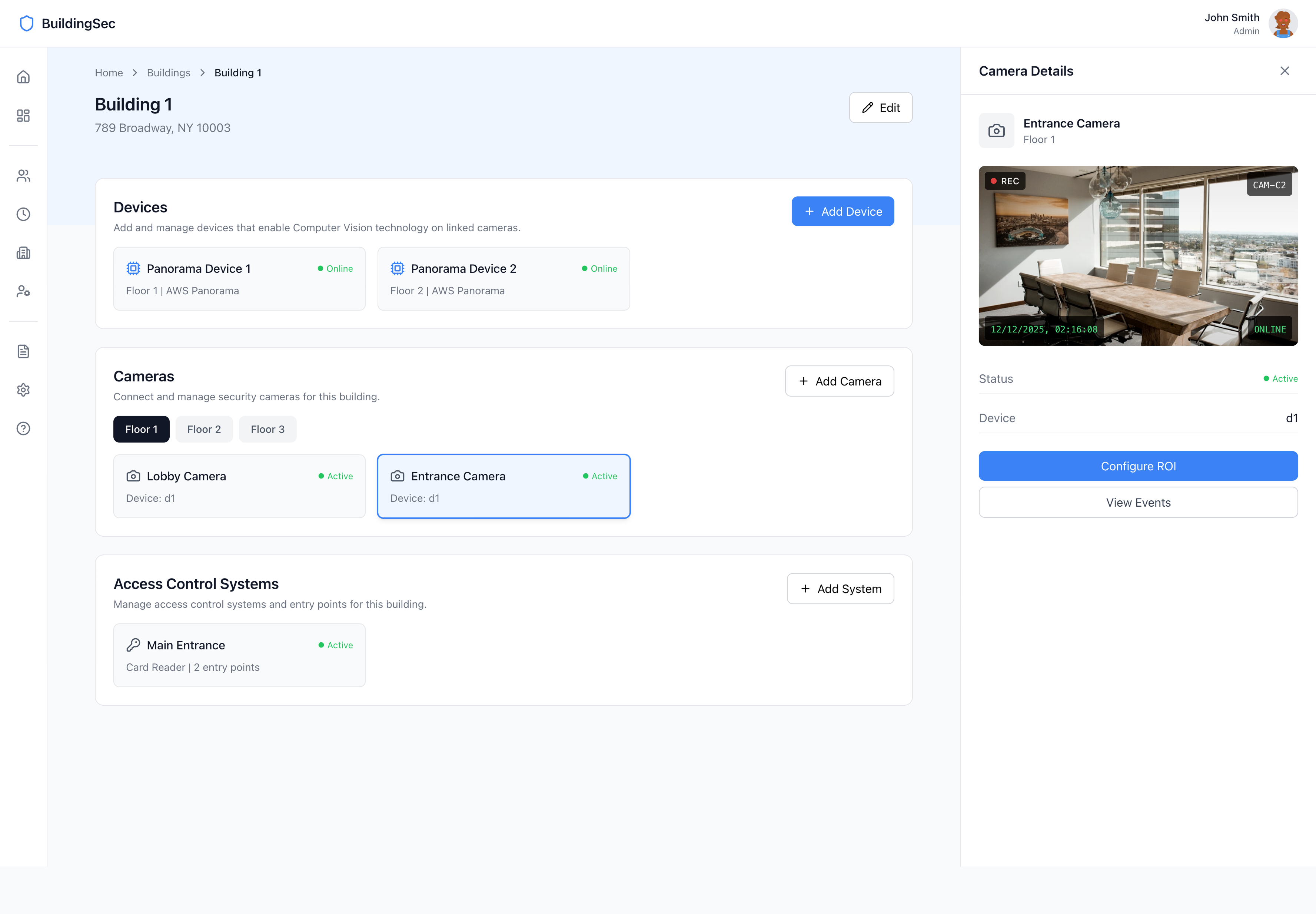Open the Home icon in sidebar
1316x914 pixels.
point(23,77)
